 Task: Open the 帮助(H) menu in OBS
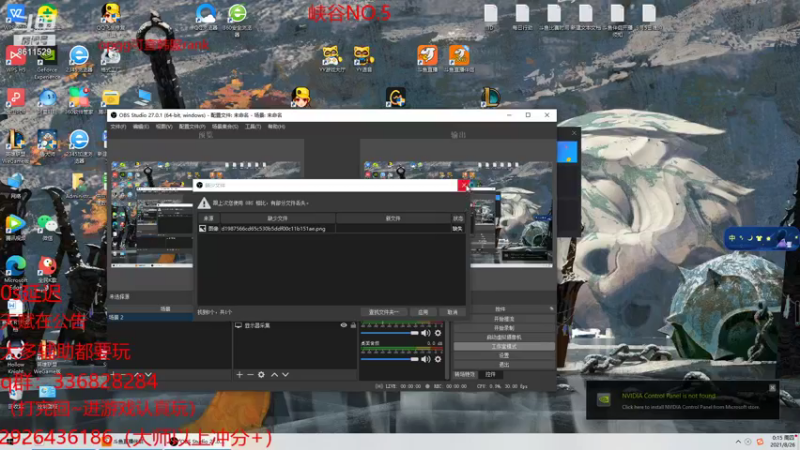(x=276, y=127)
